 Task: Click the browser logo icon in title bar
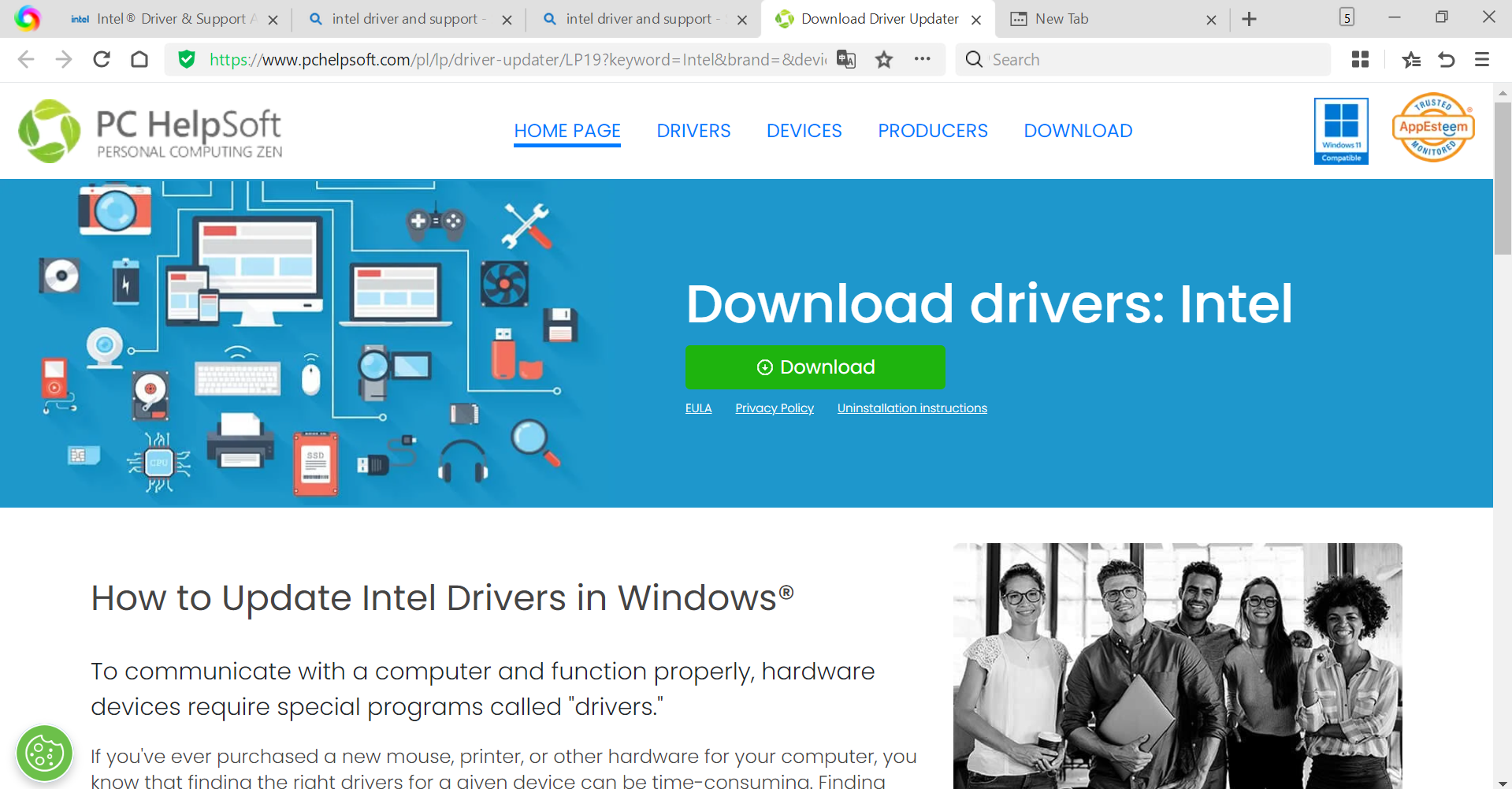point(27,18)
